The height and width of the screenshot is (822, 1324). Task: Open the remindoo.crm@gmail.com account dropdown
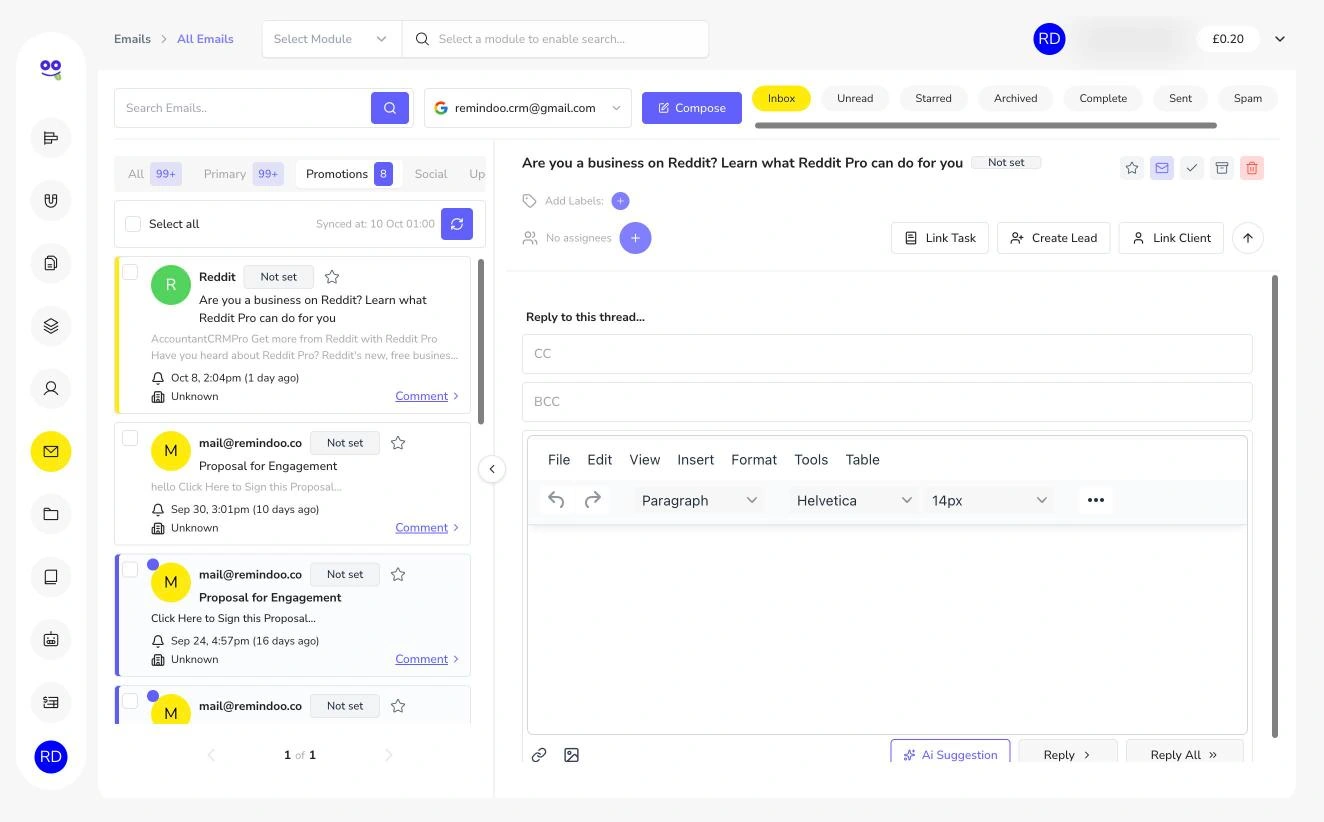(528, 108)
